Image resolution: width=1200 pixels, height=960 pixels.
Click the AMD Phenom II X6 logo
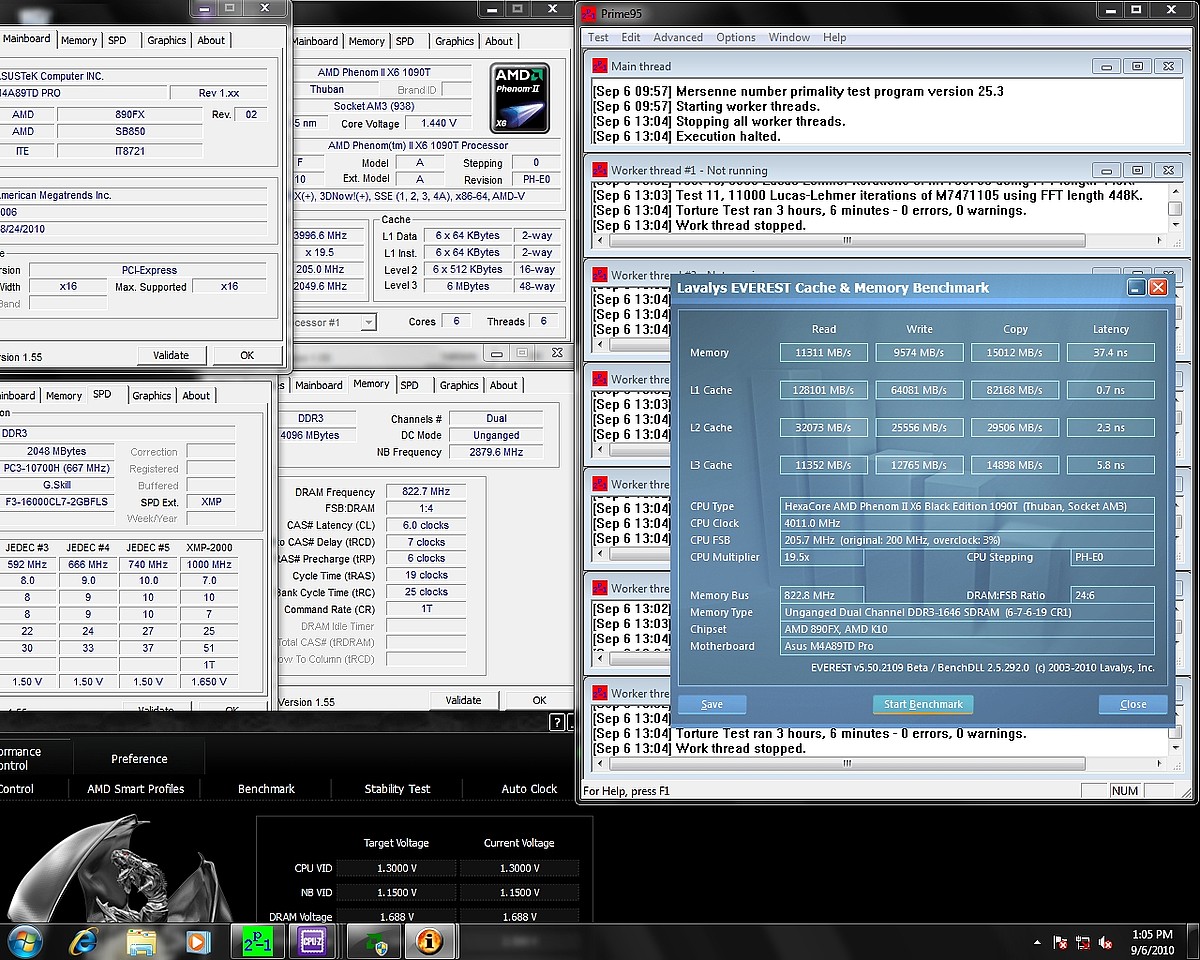(519, 98)
